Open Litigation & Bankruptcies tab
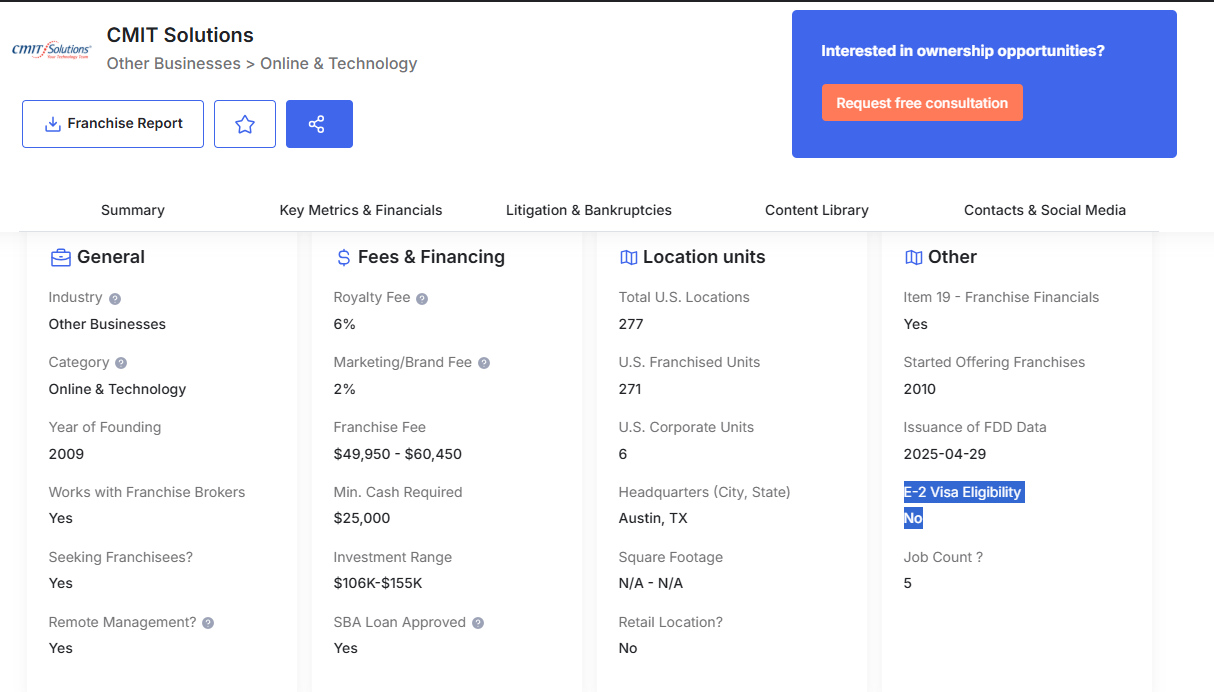Screen dimensions: 1214x692 click(x=589, y=210)
